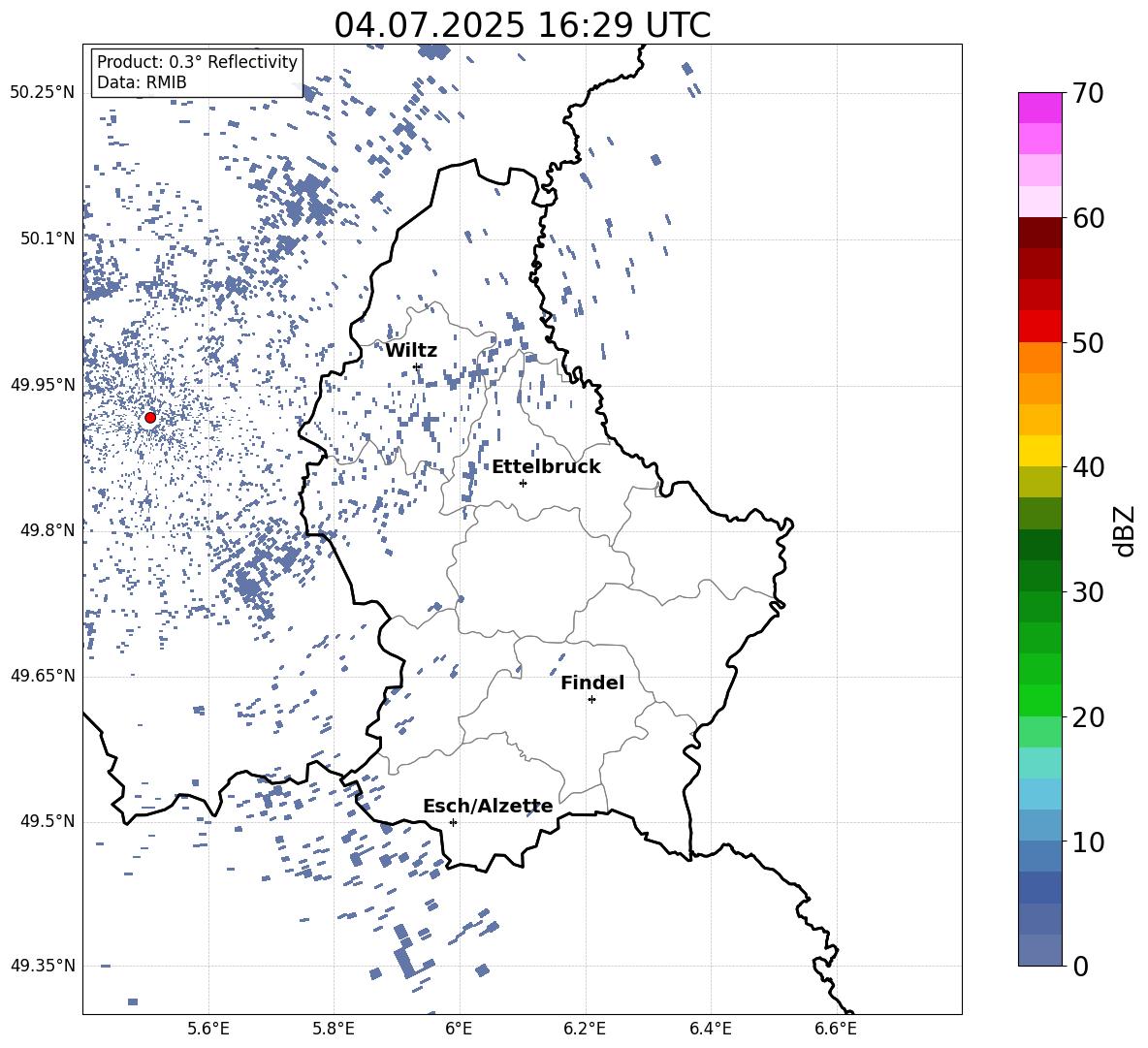Screen dimensions: 1148x1048
Task: Click the 'Product: 0.3° Reflectivity' text
Action: click(197, 62)
